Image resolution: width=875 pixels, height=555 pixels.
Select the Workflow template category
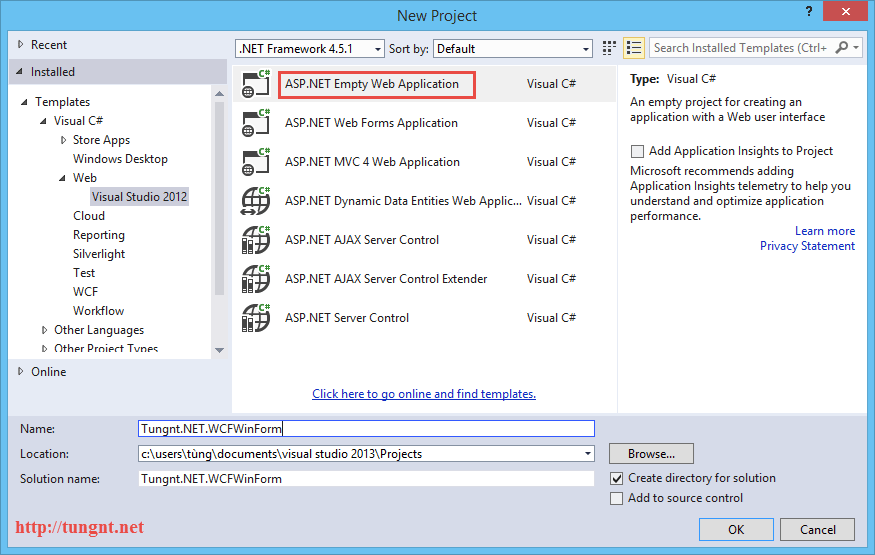click(x=98, y=311)
